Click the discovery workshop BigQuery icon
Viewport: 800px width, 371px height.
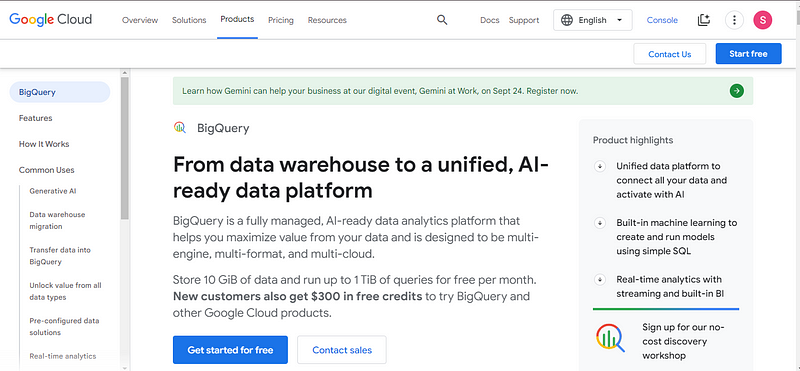click(610, 338)
